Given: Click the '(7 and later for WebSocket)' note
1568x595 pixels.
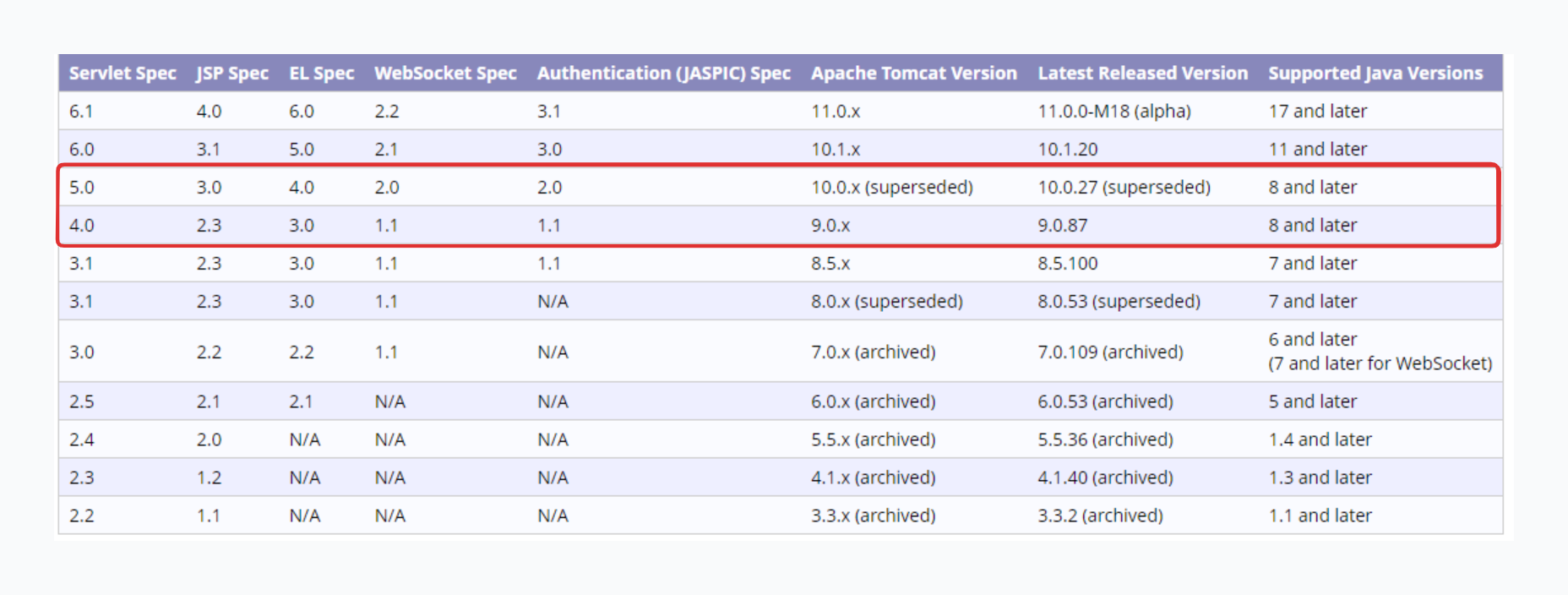Looking at the screenshot, I should 1380,363.
